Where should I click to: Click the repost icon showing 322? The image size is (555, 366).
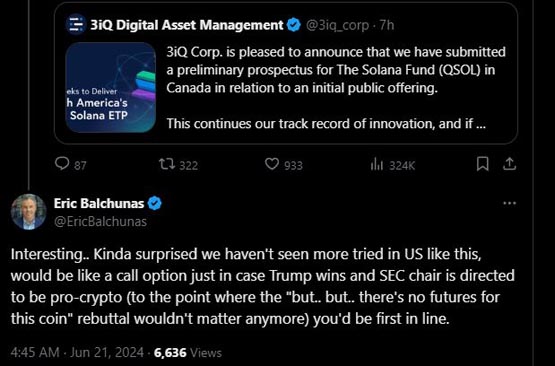click(x=167, y=164)
